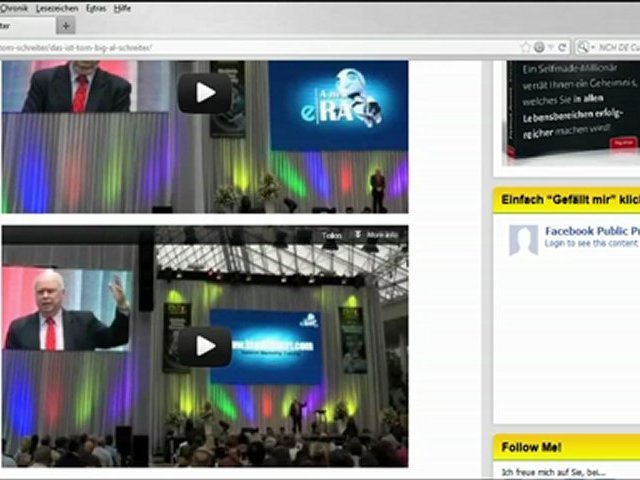Screen dimensions: 640x480
Task: Open a new tab with plus button
Action: [66, 26]
